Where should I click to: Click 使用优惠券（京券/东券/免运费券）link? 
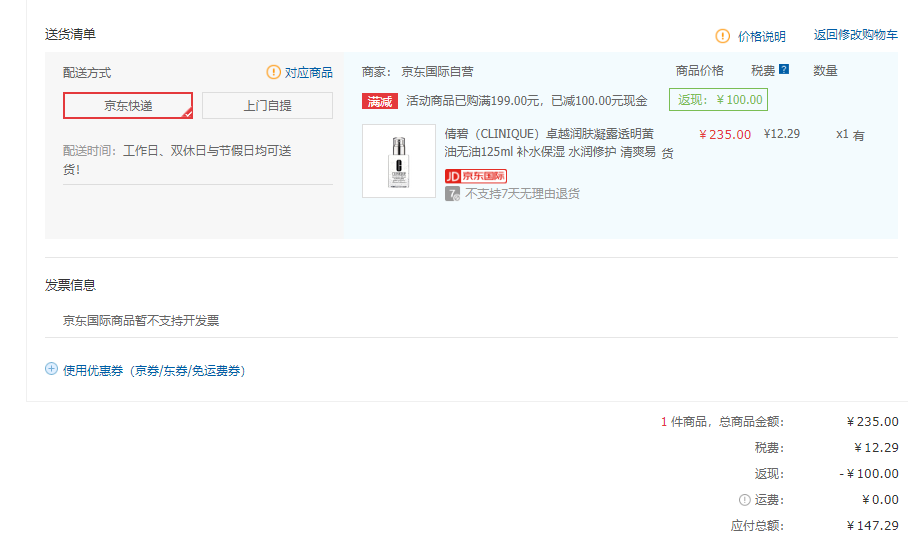pyautogui.click(x=155, y=371)
